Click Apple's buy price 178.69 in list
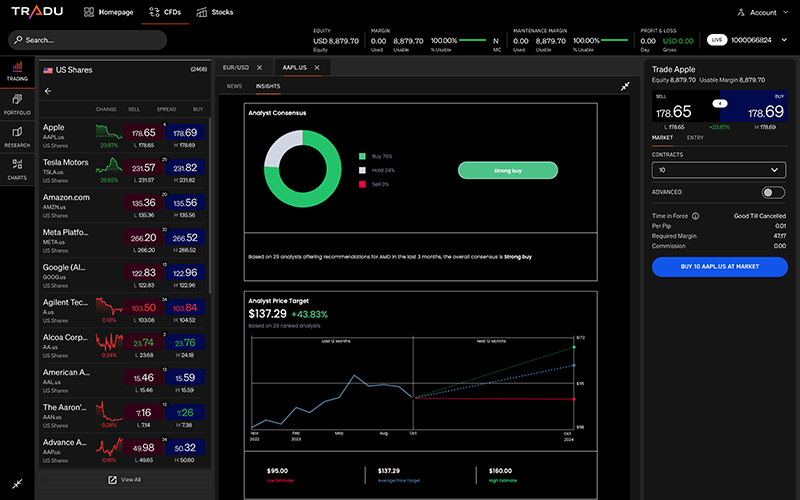The height and width of the screenshot is (500, 800). click(185, 133)
